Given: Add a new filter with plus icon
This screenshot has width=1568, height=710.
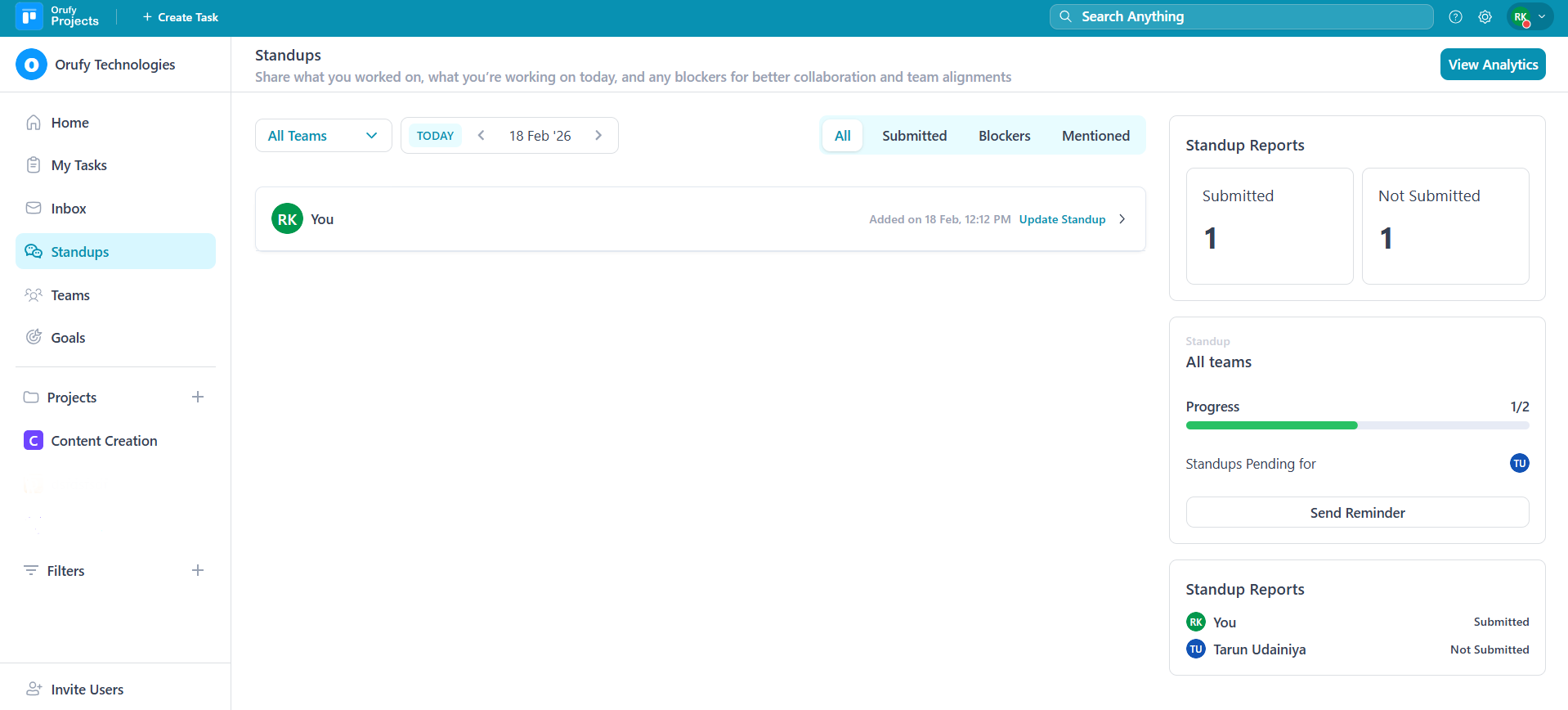Looking at the screenshot, I should pos(198,571).
